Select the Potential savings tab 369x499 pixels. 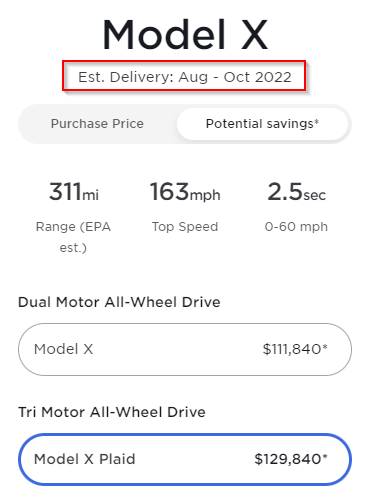click(x=263, y=124)
